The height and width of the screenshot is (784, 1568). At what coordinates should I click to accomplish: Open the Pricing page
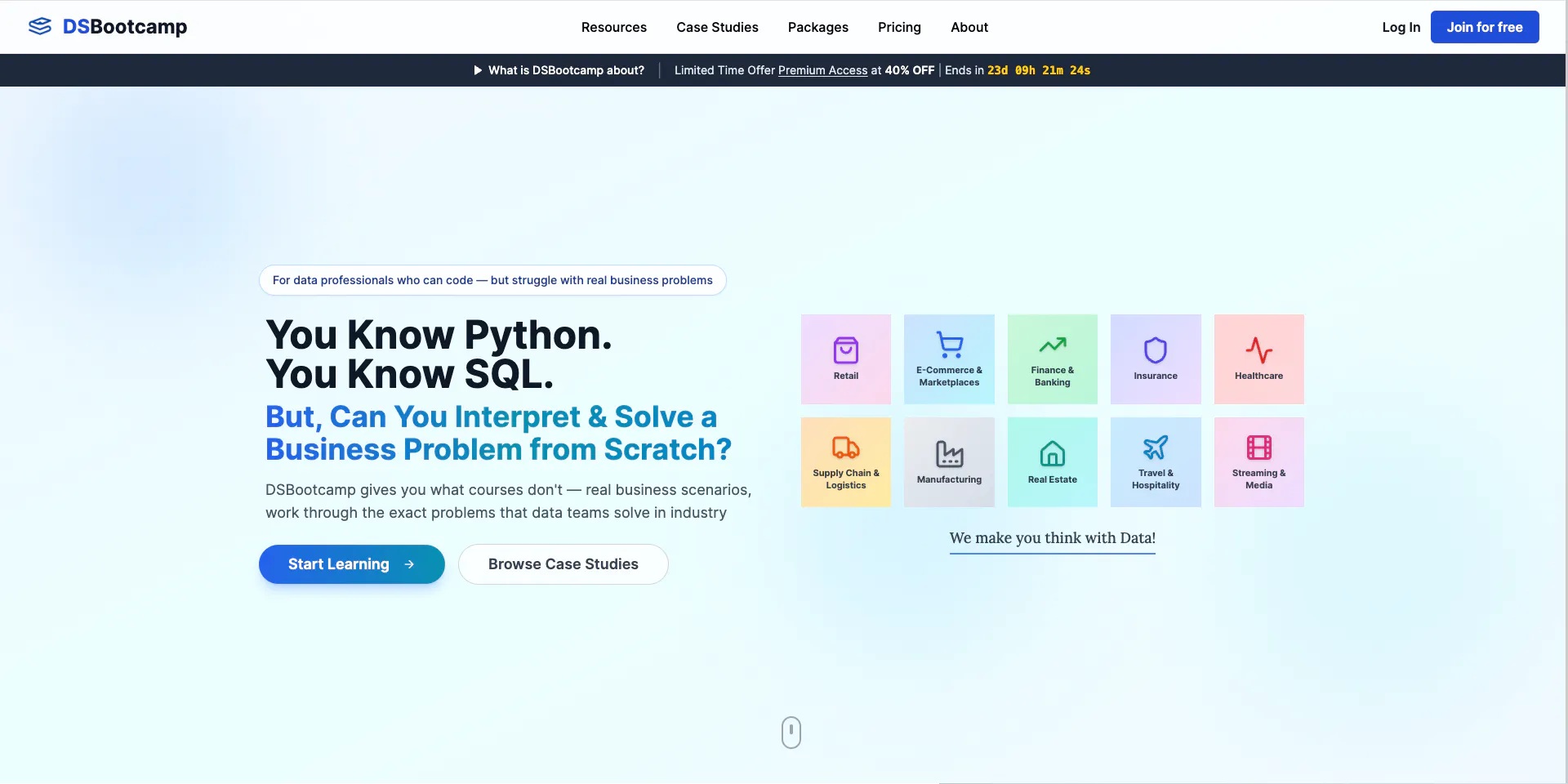click(x=899, y=27)
